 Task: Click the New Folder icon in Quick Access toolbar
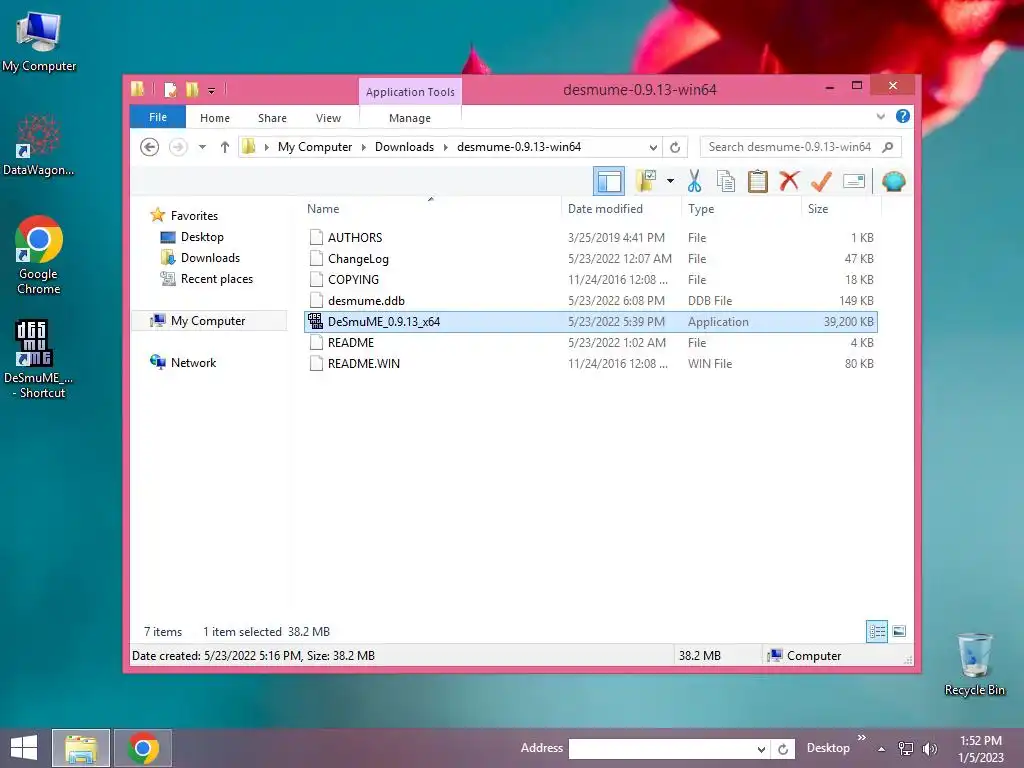192,89
